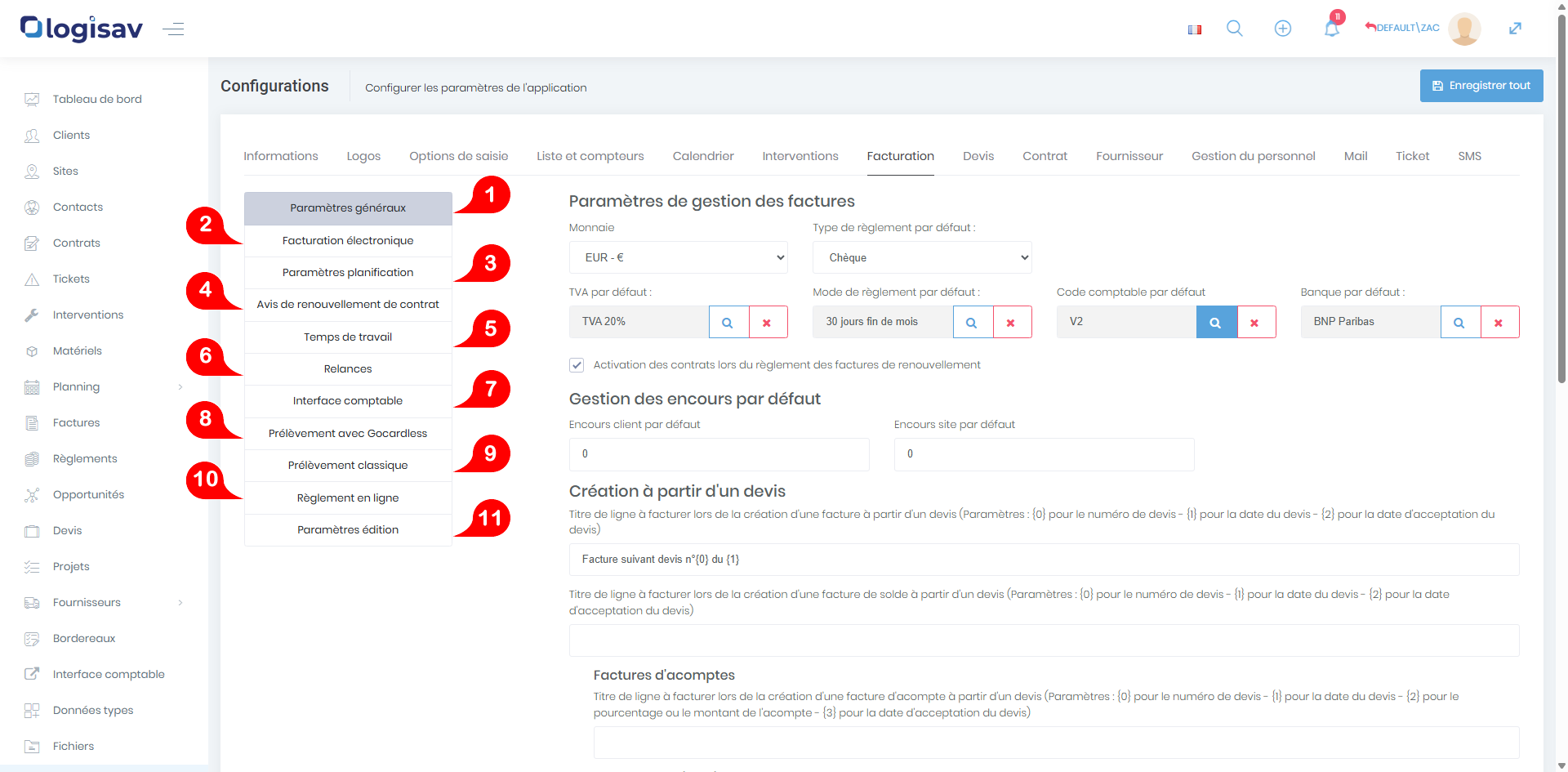This screenshot has width=1568, height=772.
Task: Open the Monnaie currency dropdown
Action: tap(678, 257)
